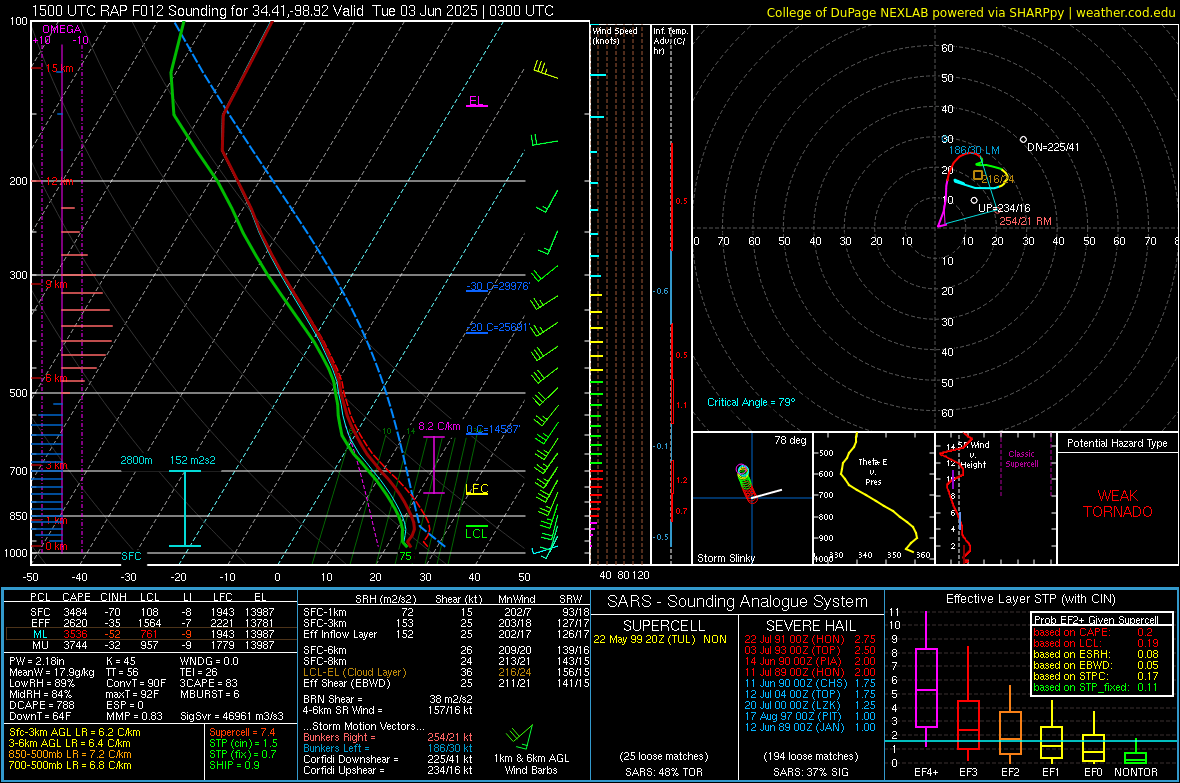This screenshot has width=1180, height=783.
Task: Click the 9 km height marker
Action: pyautogui.click(x=56, y=284)
